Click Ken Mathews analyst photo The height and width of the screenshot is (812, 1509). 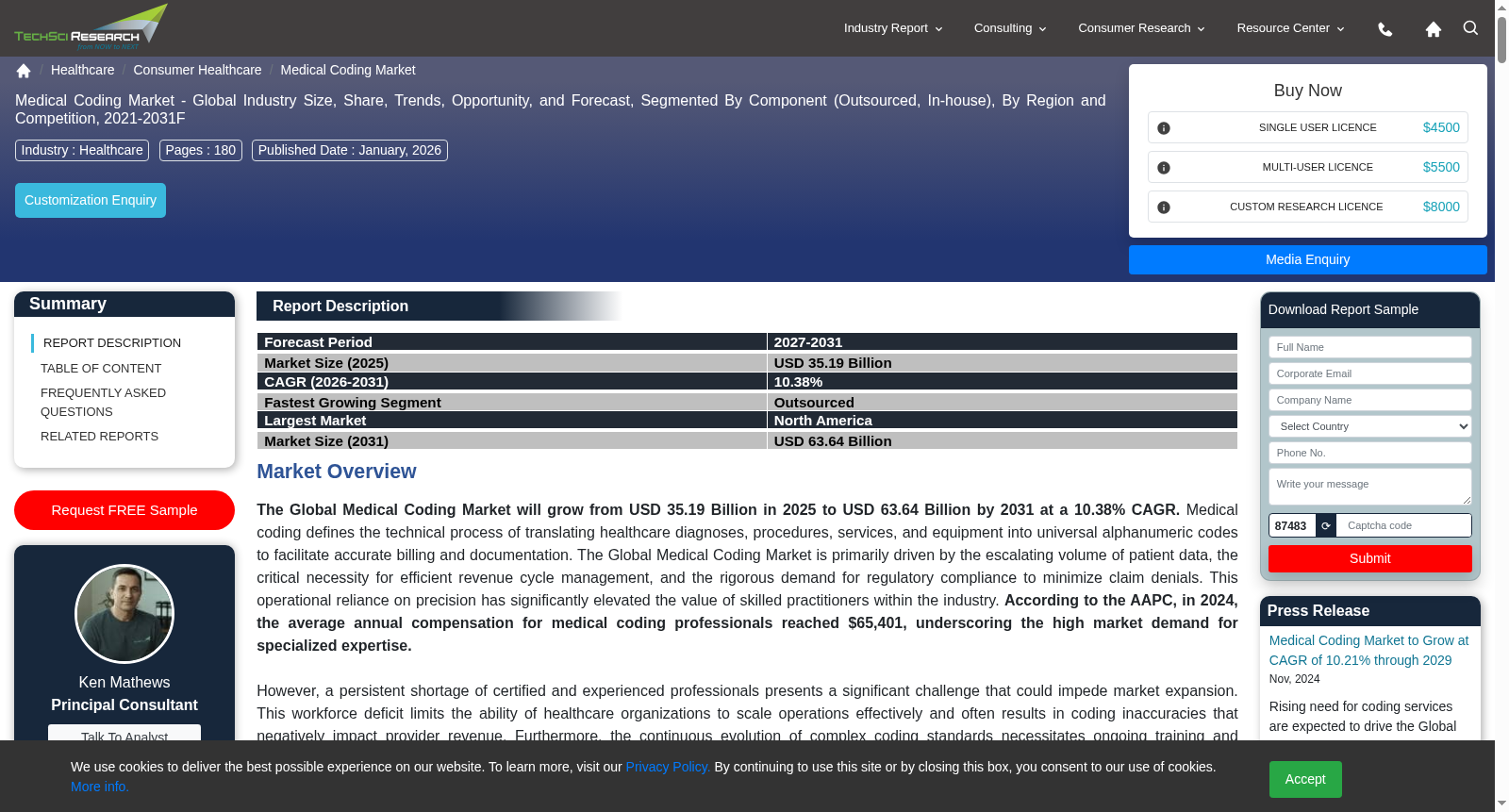124,614
